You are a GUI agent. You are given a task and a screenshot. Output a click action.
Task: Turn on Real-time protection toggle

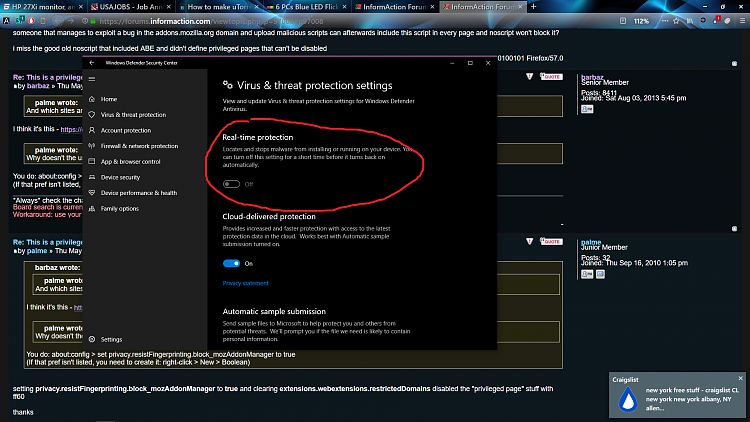pos(231,184)
